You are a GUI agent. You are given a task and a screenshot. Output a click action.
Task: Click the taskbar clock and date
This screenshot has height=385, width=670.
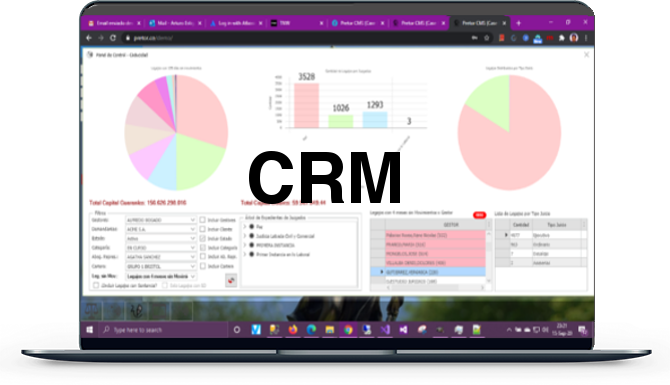pos(561,329)
